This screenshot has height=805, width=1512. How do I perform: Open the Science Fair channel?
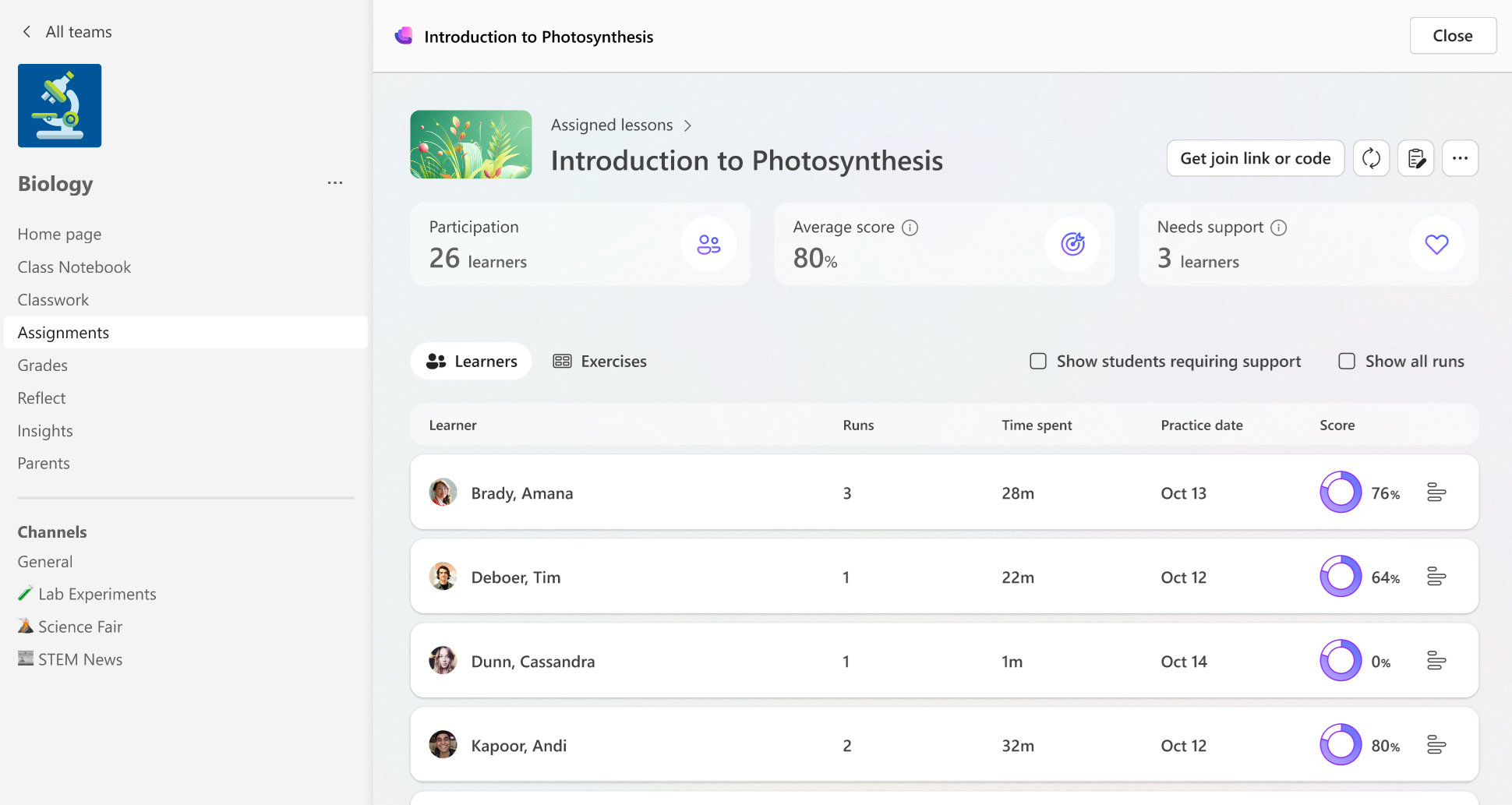point(70,627)
